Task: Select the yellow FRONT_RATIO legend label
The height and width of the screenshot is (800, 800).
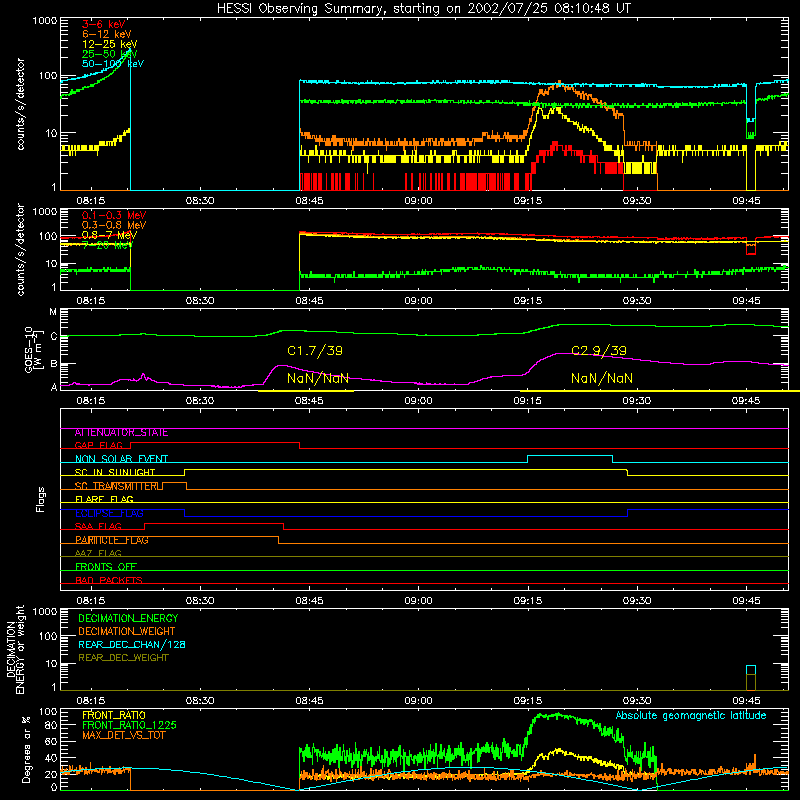Action: (x=114, y=716)
